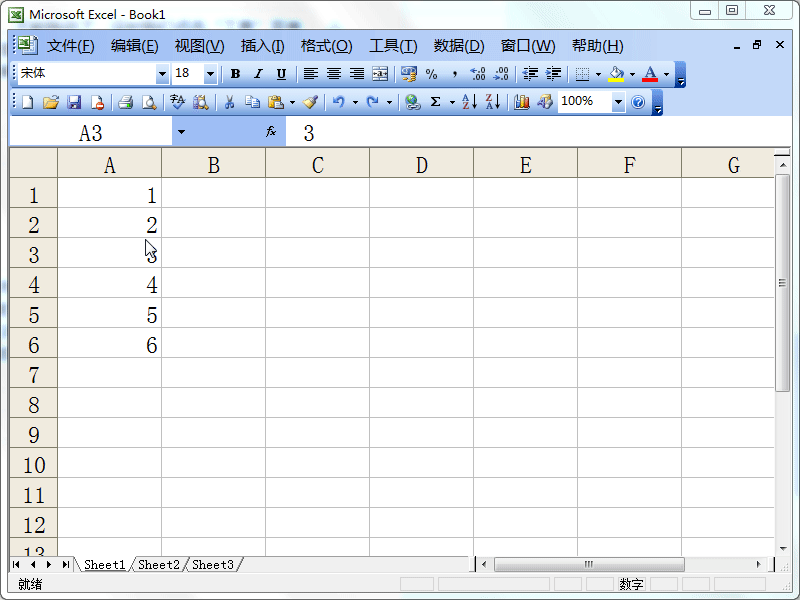This screenshot has width=800, height=600.
Task: Open fill color dropdown arrow
Action: coord(633,74)
